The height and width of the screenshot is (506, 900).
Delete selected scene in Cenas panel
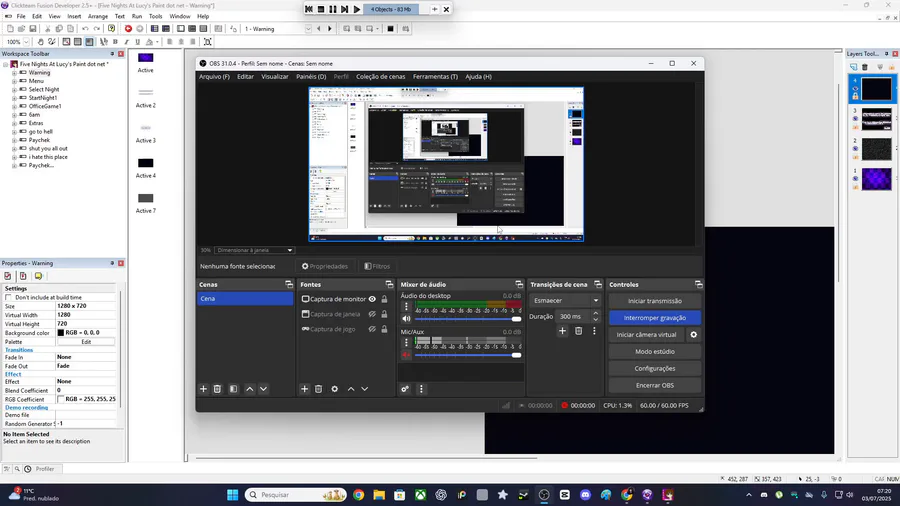pos(218,389)
